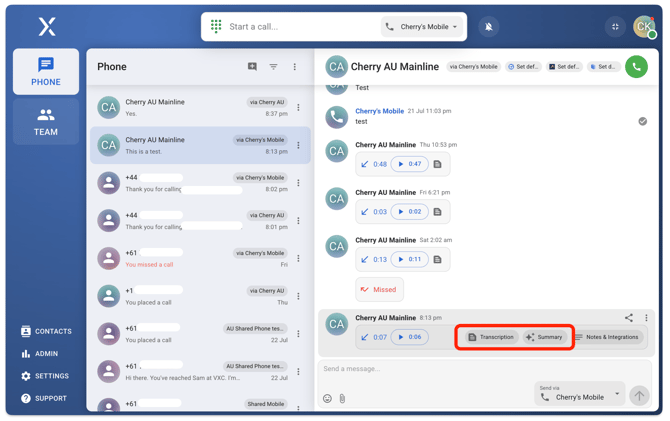
Task: Click the Summary button
Action: 545,337
